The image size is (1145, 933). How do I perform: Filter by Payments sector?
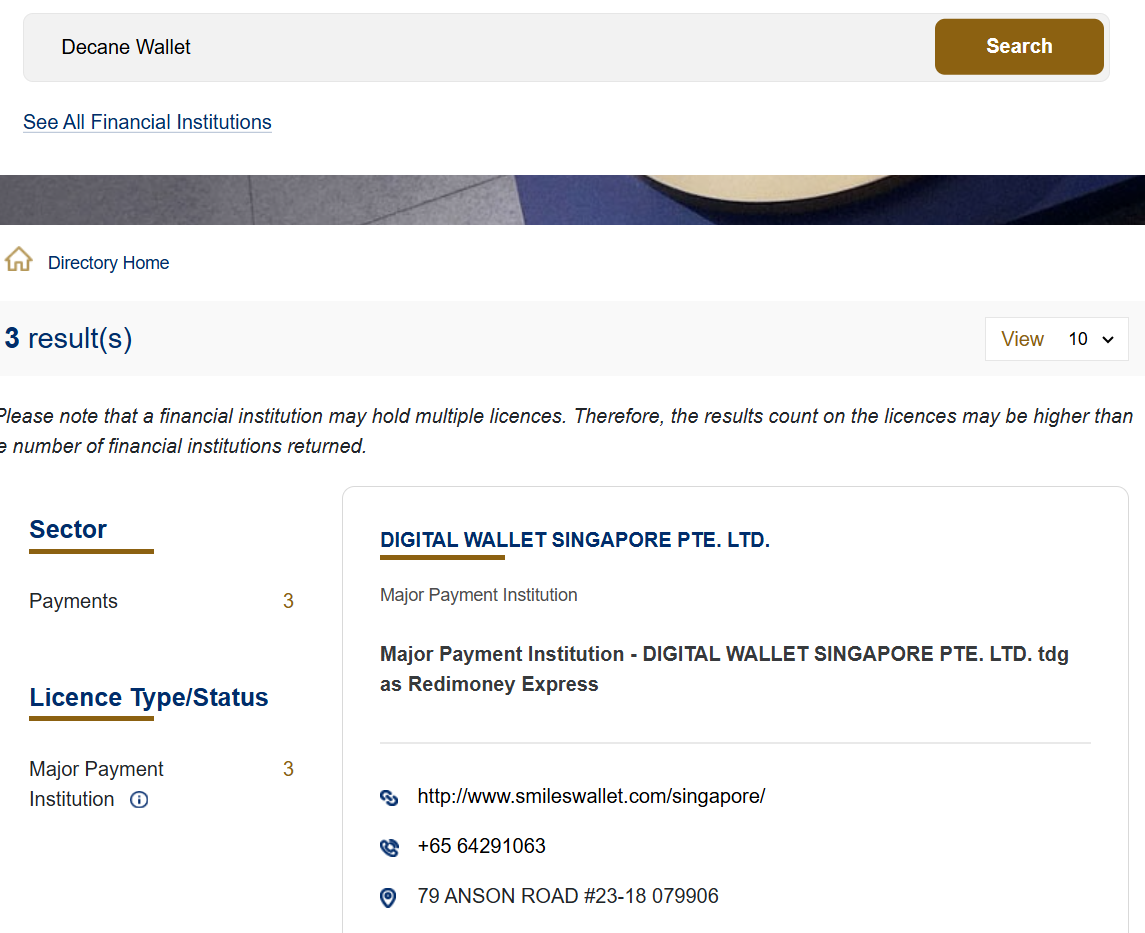pyautogui.click(x=73, y=601)
